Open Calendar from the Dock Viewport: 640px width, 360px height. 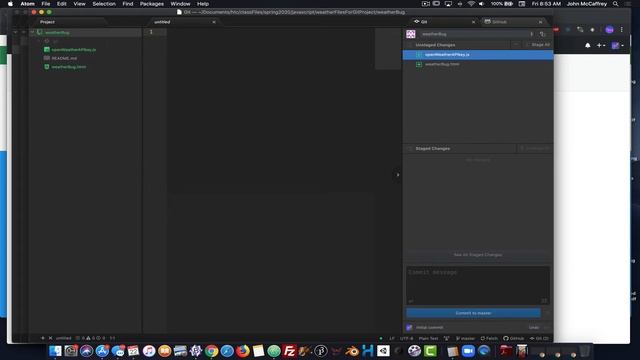tap(133, 351)
